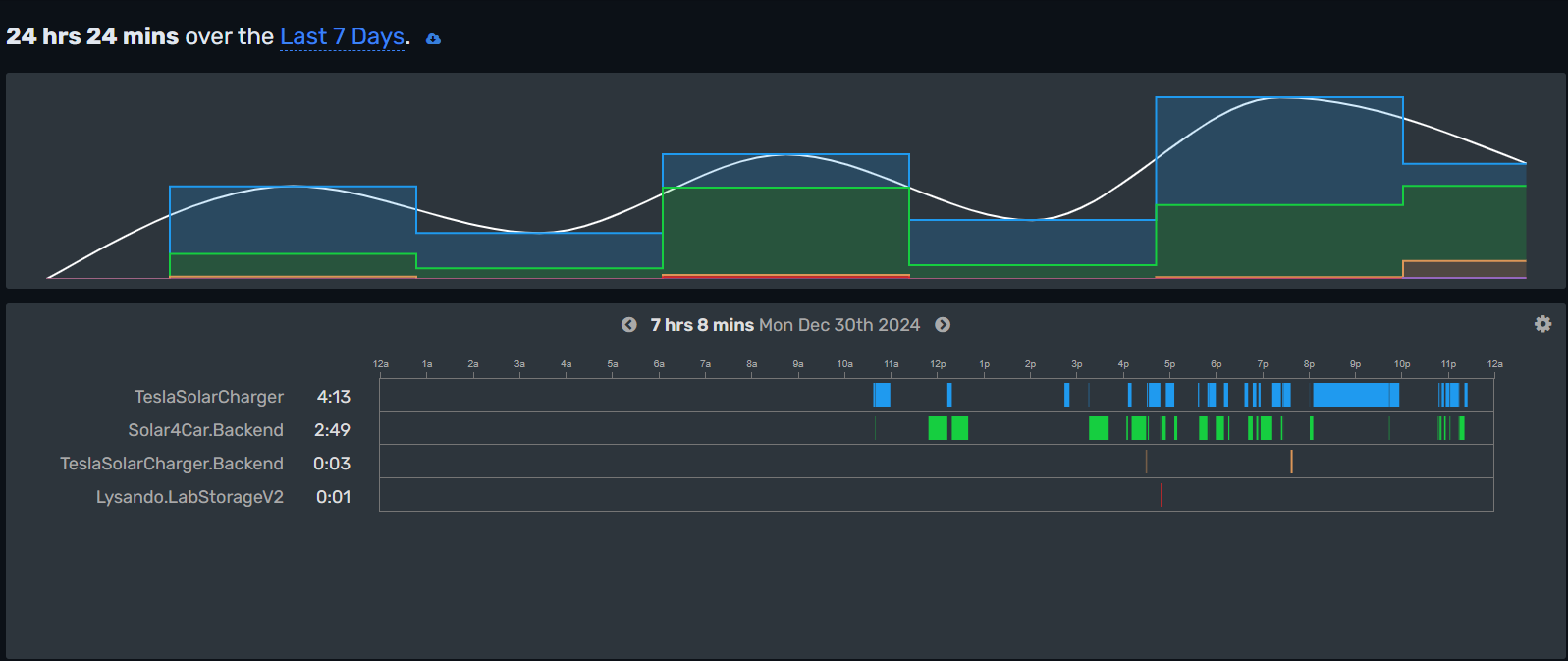Image resolution: width=1568 pixels, height=661 pixels.
Task: Open the Last 7 Days range selector
Action: point(343,36)
